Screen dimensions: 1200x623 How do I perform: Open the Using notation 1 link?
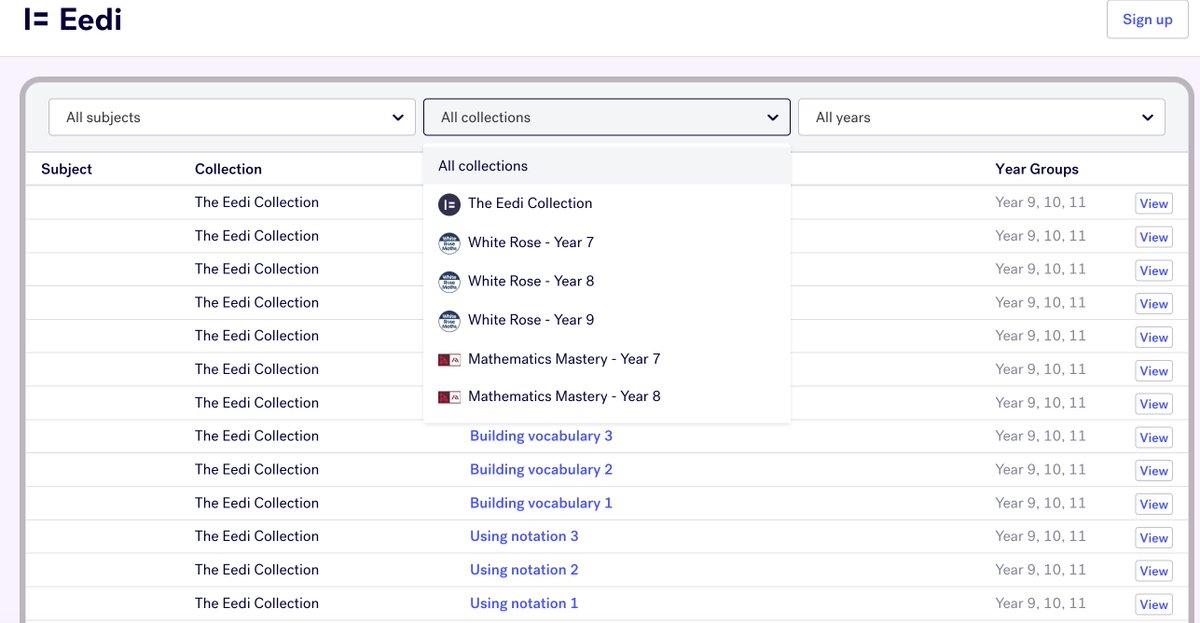click(524, 603)
